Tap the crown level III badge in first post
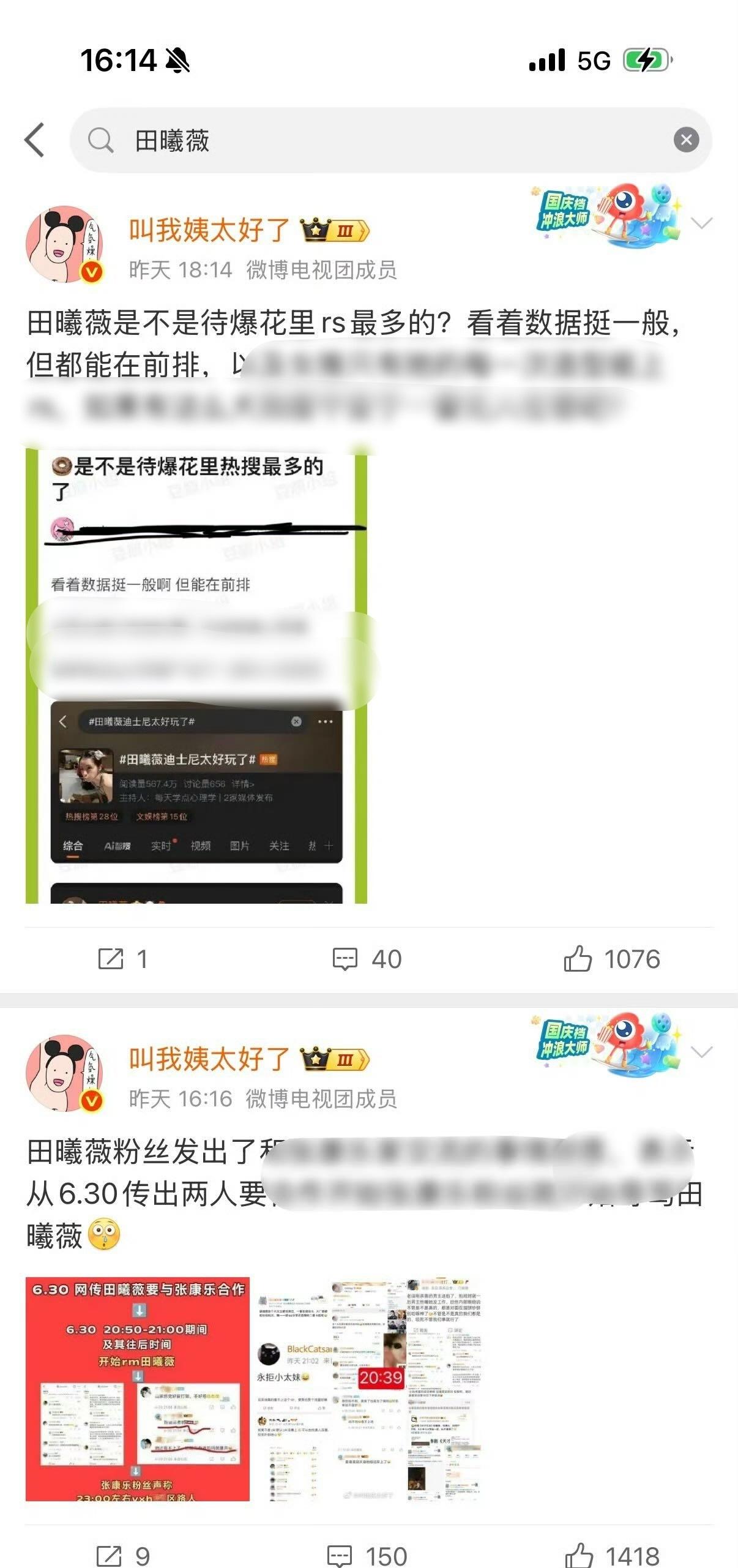Viewport: 738px width, 1568px height. [x=334, y=230]
